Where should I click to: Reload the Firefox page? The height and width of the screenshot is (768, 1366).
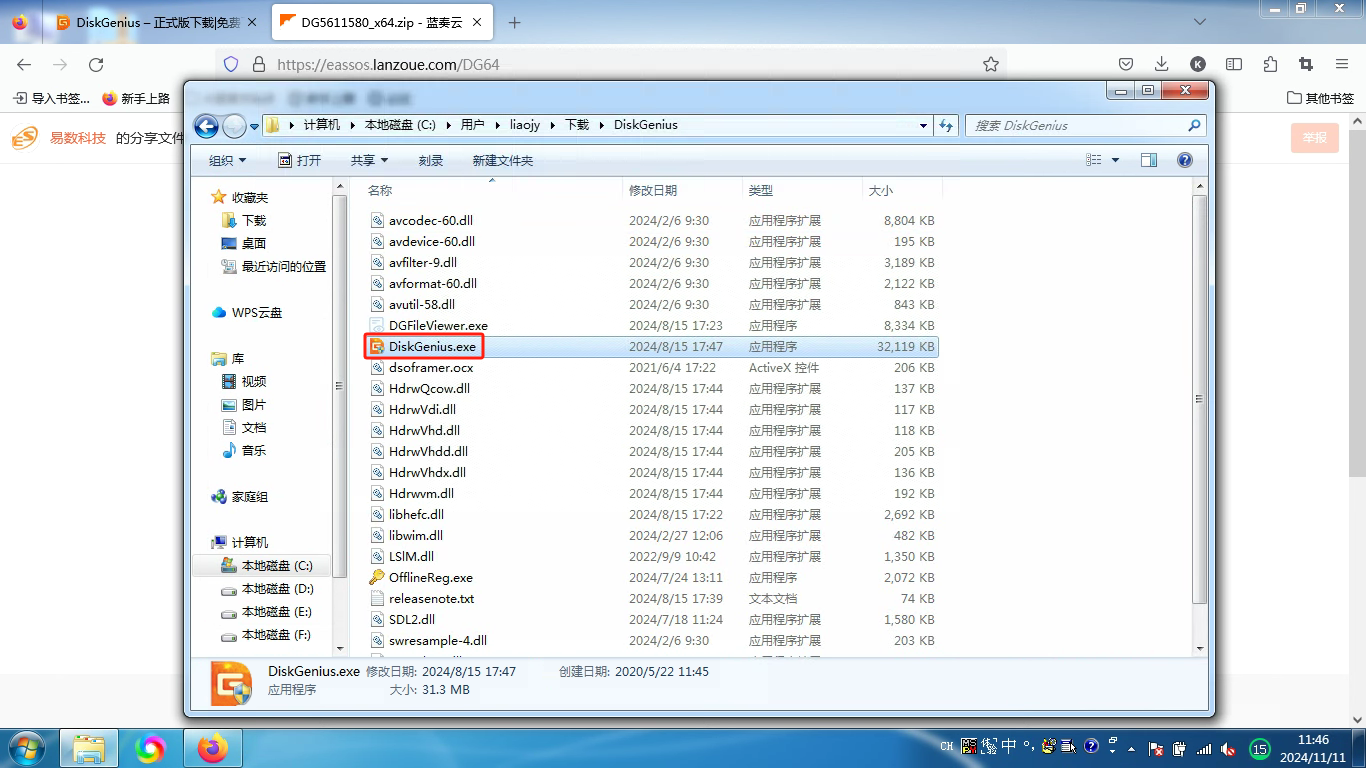pos(96,64)
